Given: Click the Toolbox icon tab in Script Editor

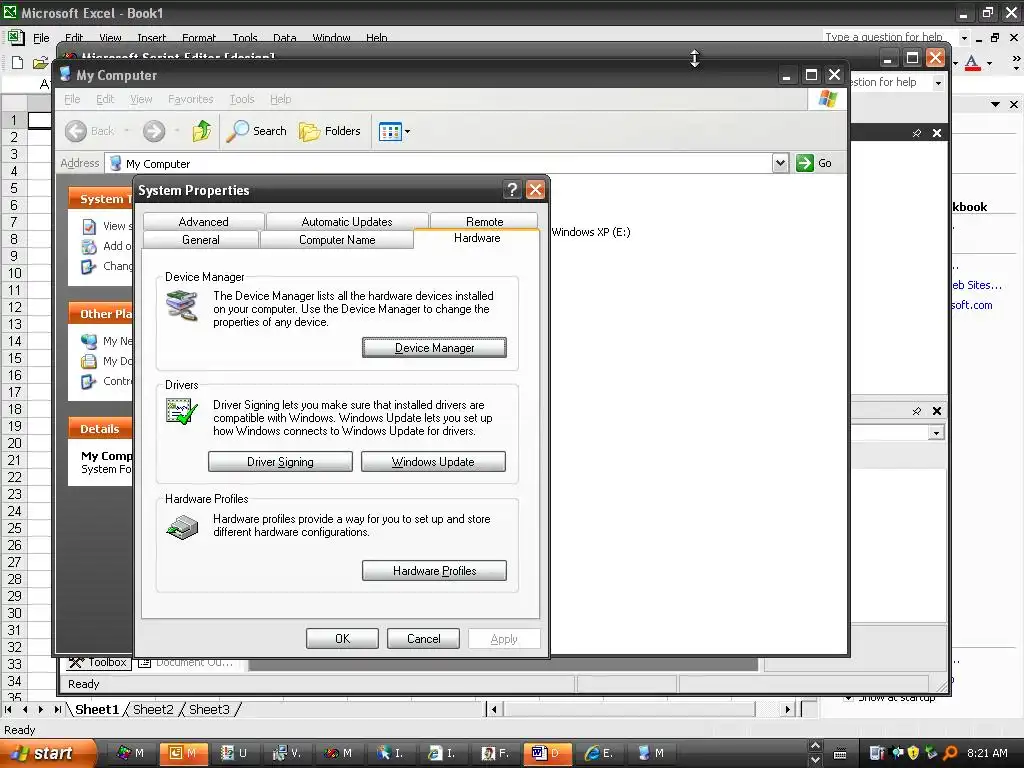Looking at the screenshot, I should [98, 662].
